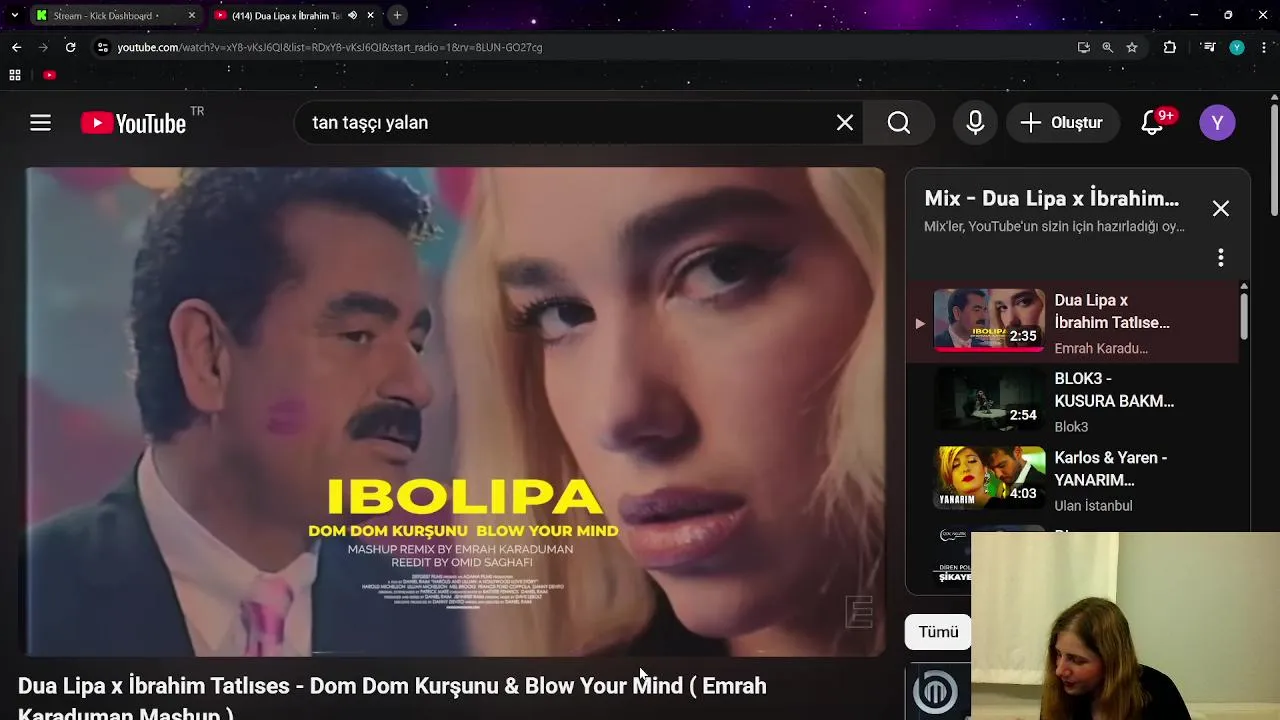Play Karlos & Yaren - YANARIM thumbnail
Image resolution: width=1280 pixels, height=720 pixels.
tap(989, 478)
